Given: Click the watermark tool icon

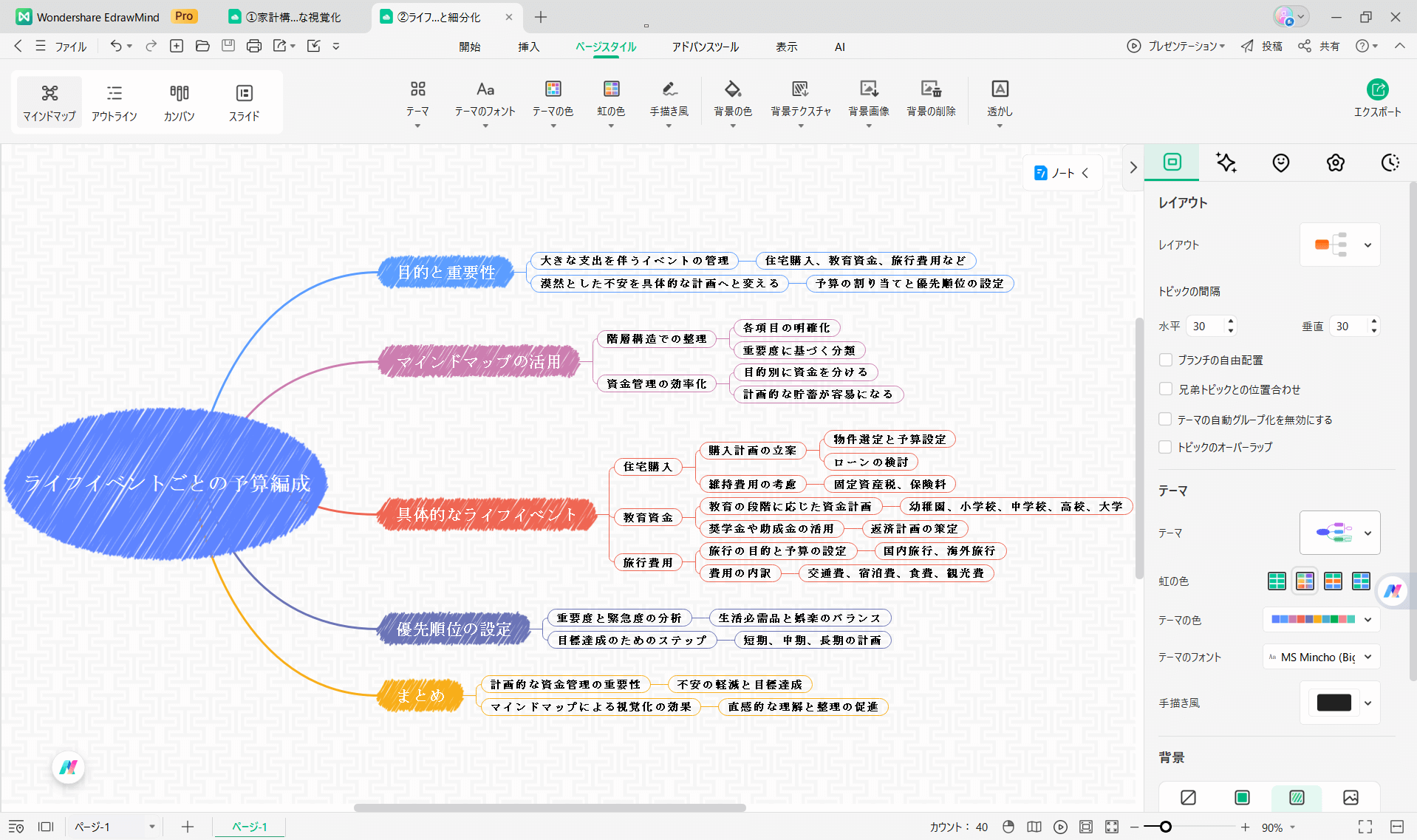Looking at the screenshot, I should 999,90.
